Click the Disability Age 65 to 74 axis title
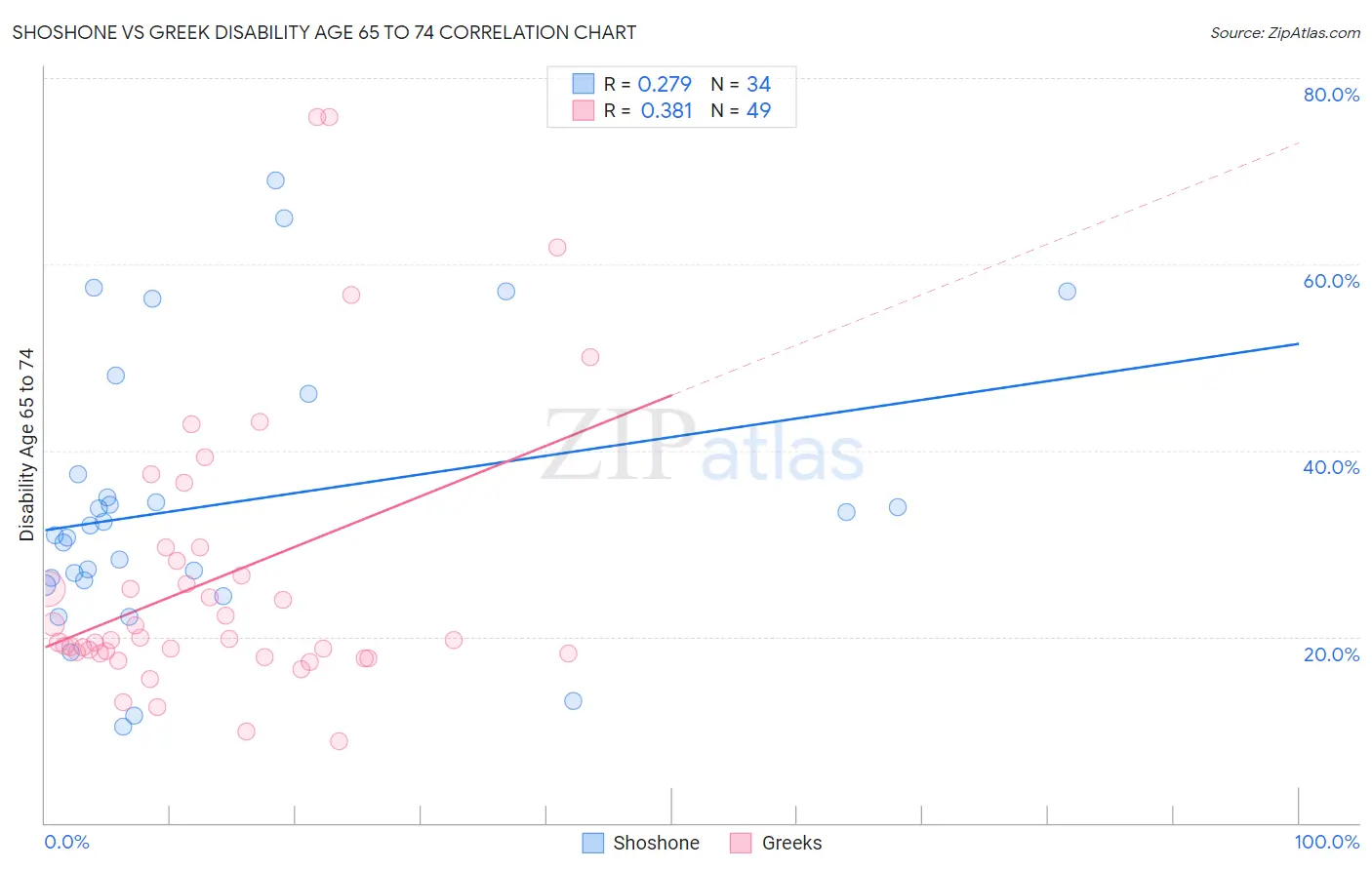 coord(26,445)
